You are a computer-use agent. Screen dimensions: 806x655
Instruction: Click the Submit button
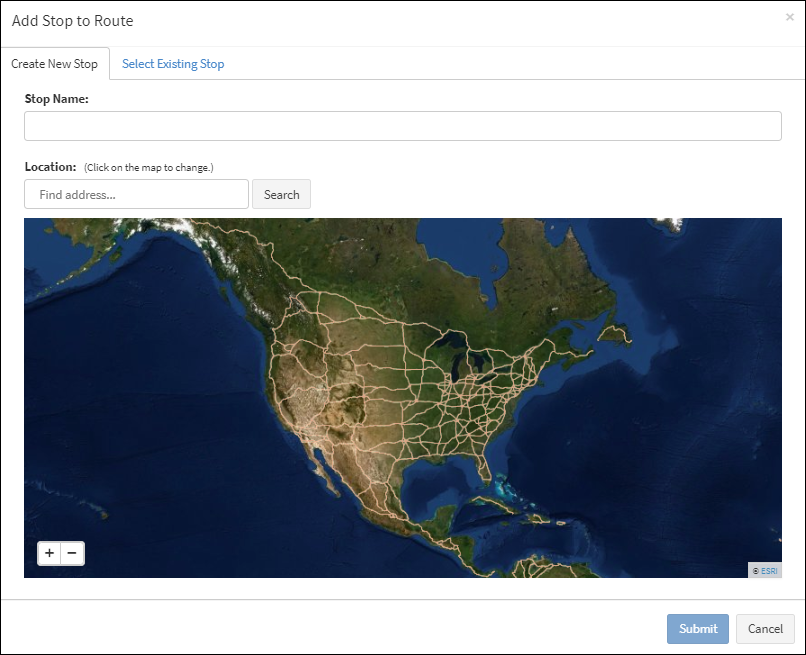[697, 629]
